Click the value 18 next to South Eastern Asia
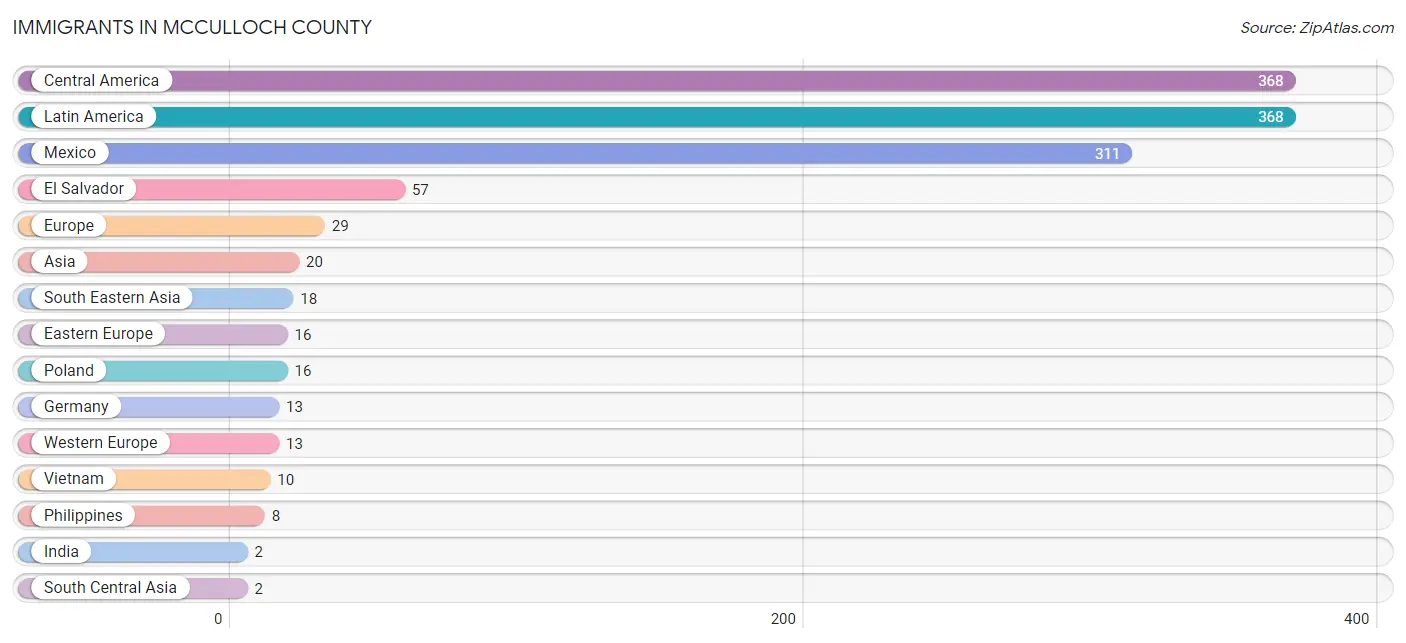1406x643 pixels. point(308,299)
